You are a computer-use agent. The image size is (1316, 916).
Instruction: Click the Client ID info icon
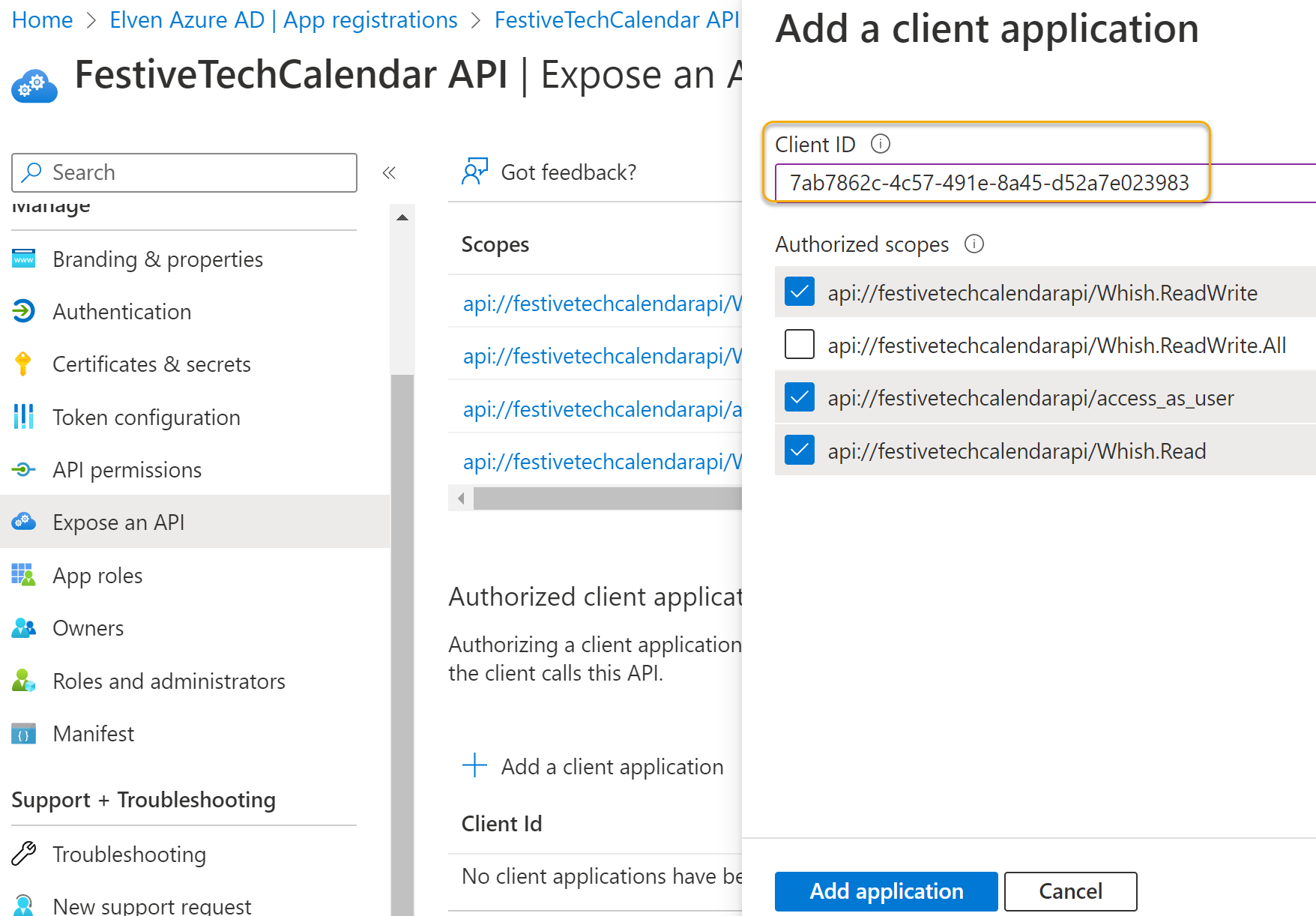pyautogui.click(x=881, y=144)
